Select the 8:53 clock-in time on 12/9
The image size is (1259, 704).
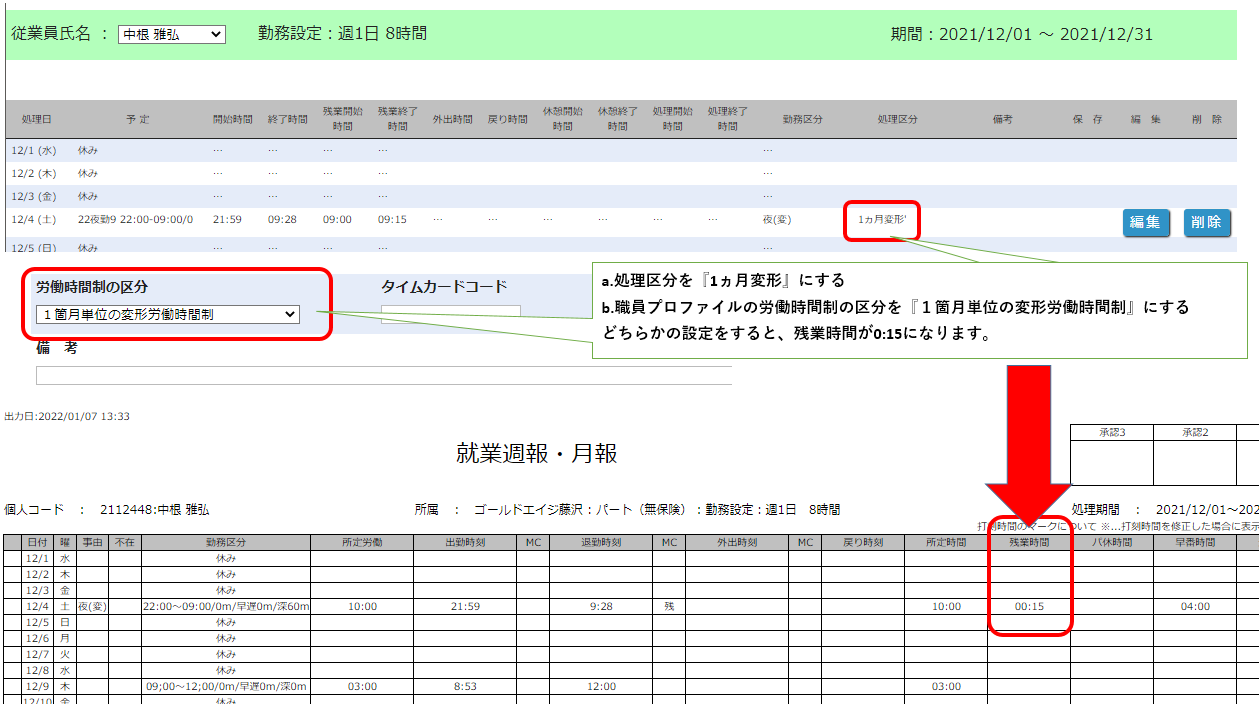coord(466,687)
